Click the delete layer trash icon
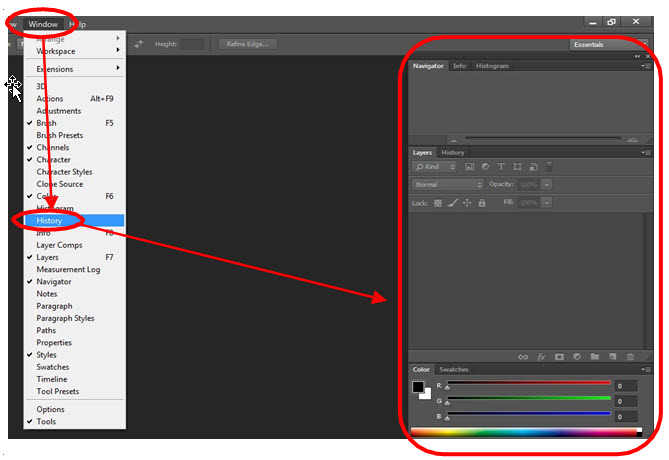This screenshot has height=460, width=669. click(630, 356)
